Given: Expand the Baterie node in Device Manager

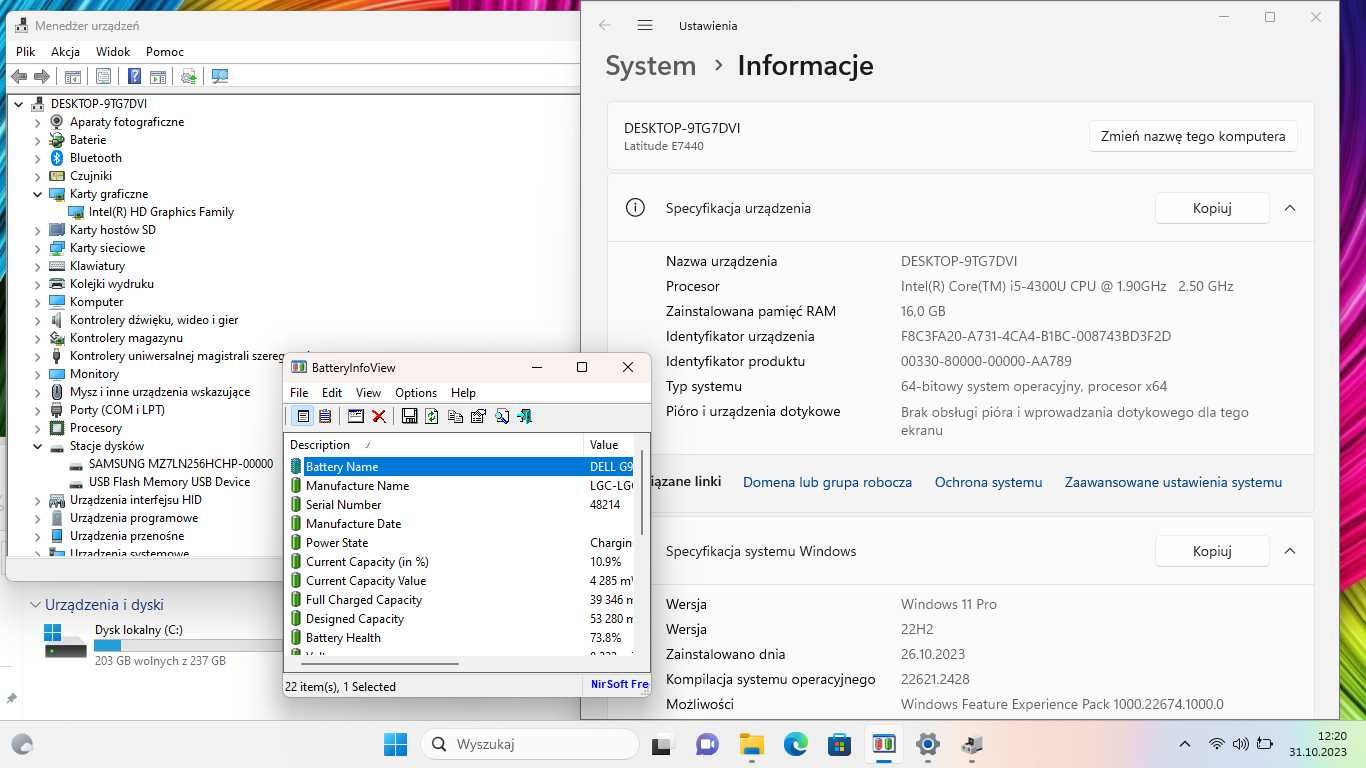Looking at the screenshot, I should pyautogui.click(x=38, y=140).
